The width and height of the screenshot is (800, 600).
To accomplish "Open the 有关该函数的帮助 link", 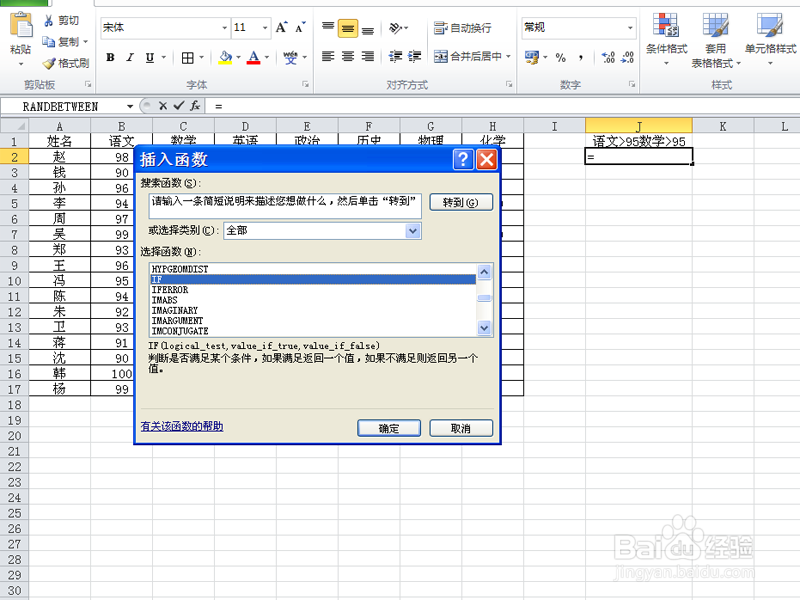I will click(x=182, y=426).
